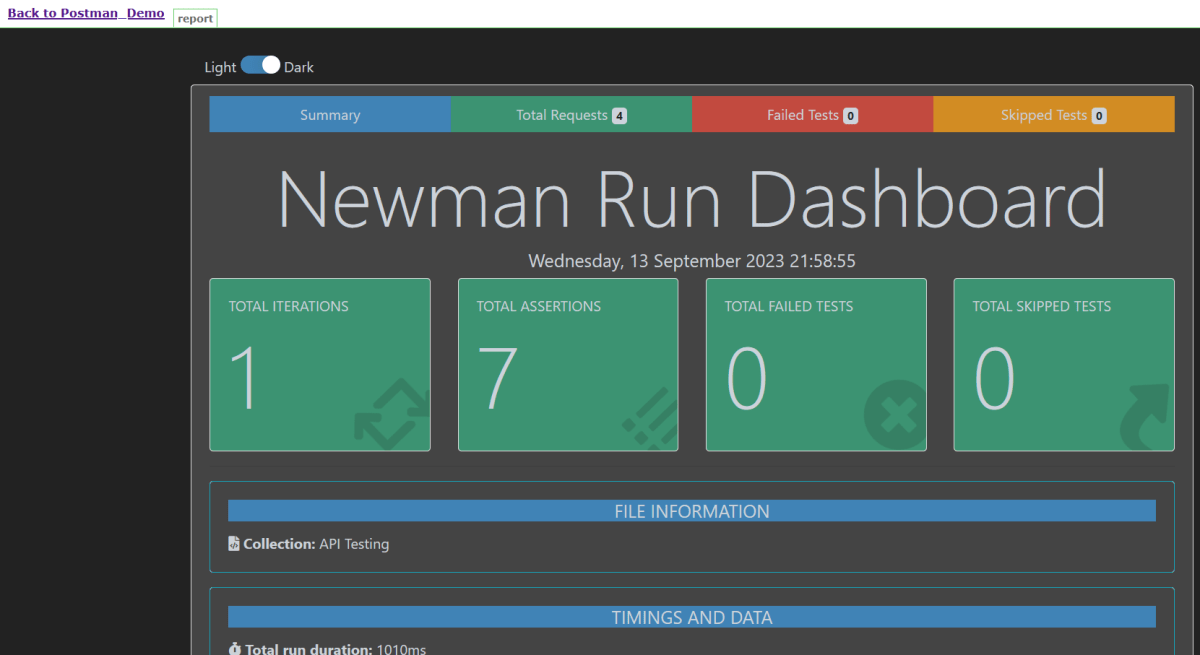Follow the Back to Postman_Demo link
Viewport: 1200px width, 655px height.
pyautogui.click(x=86, y=13)
